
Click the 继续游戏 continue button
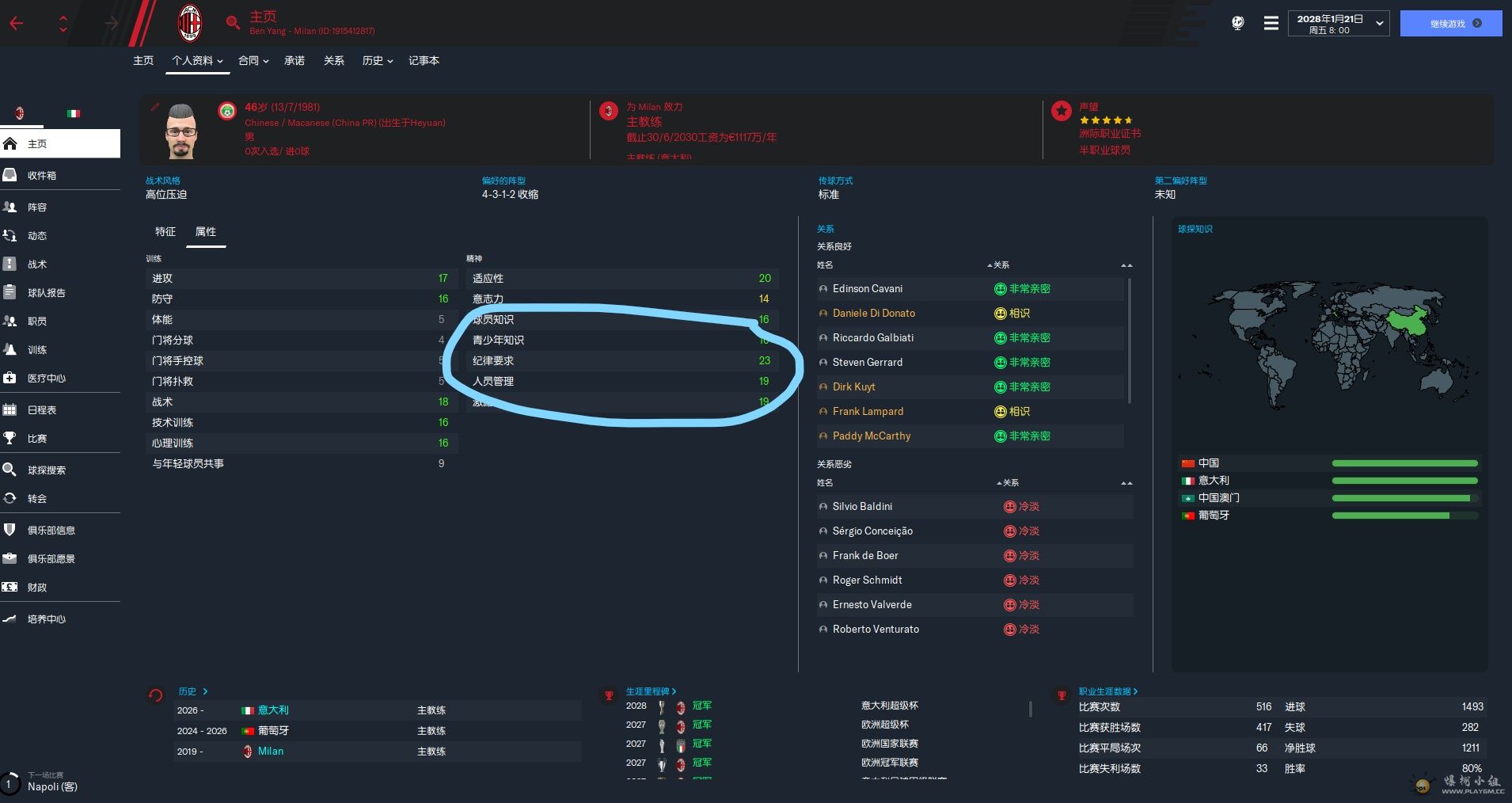click(1451, 24)
